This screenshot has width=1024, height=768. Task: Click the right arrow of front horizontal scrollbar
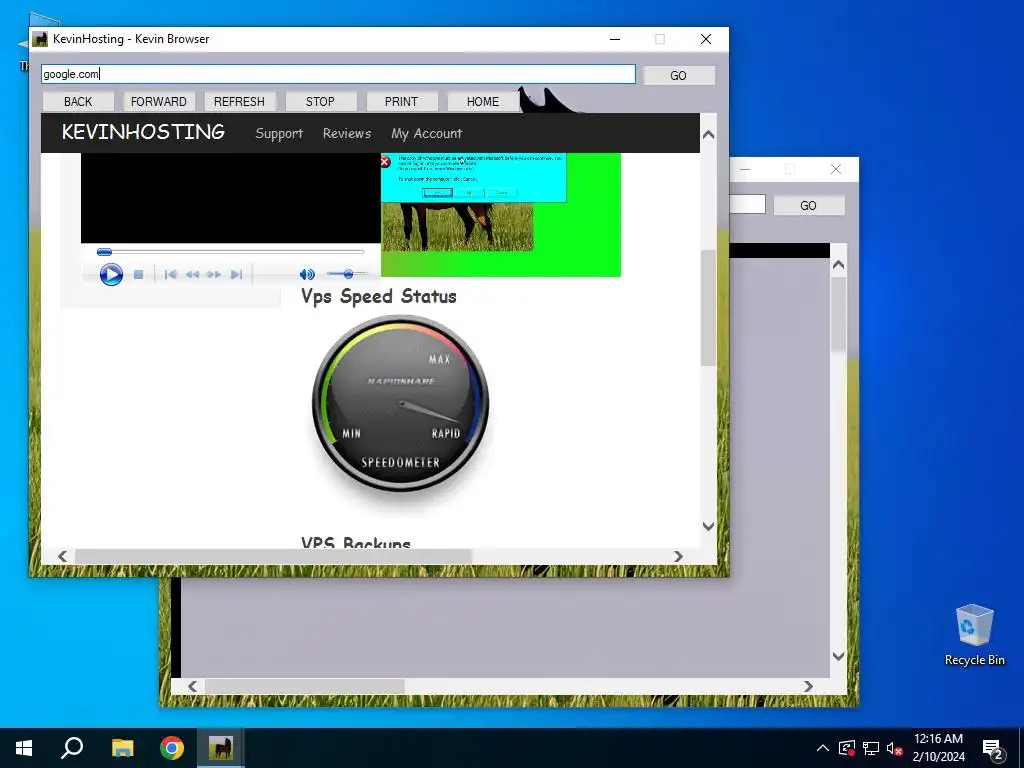click(678, 556)
